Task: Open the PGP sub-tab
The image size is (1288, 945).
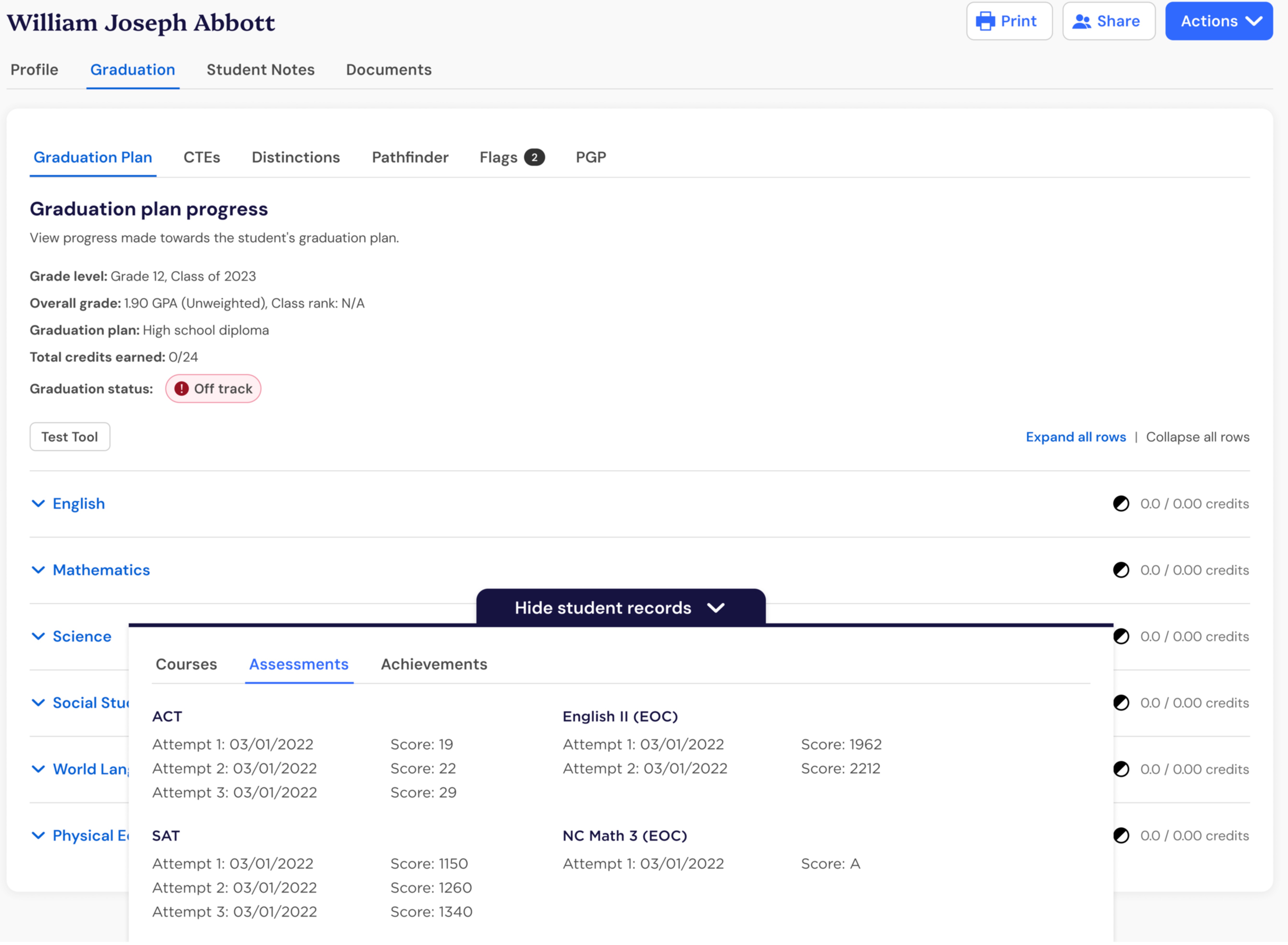Action: (591, 157)
